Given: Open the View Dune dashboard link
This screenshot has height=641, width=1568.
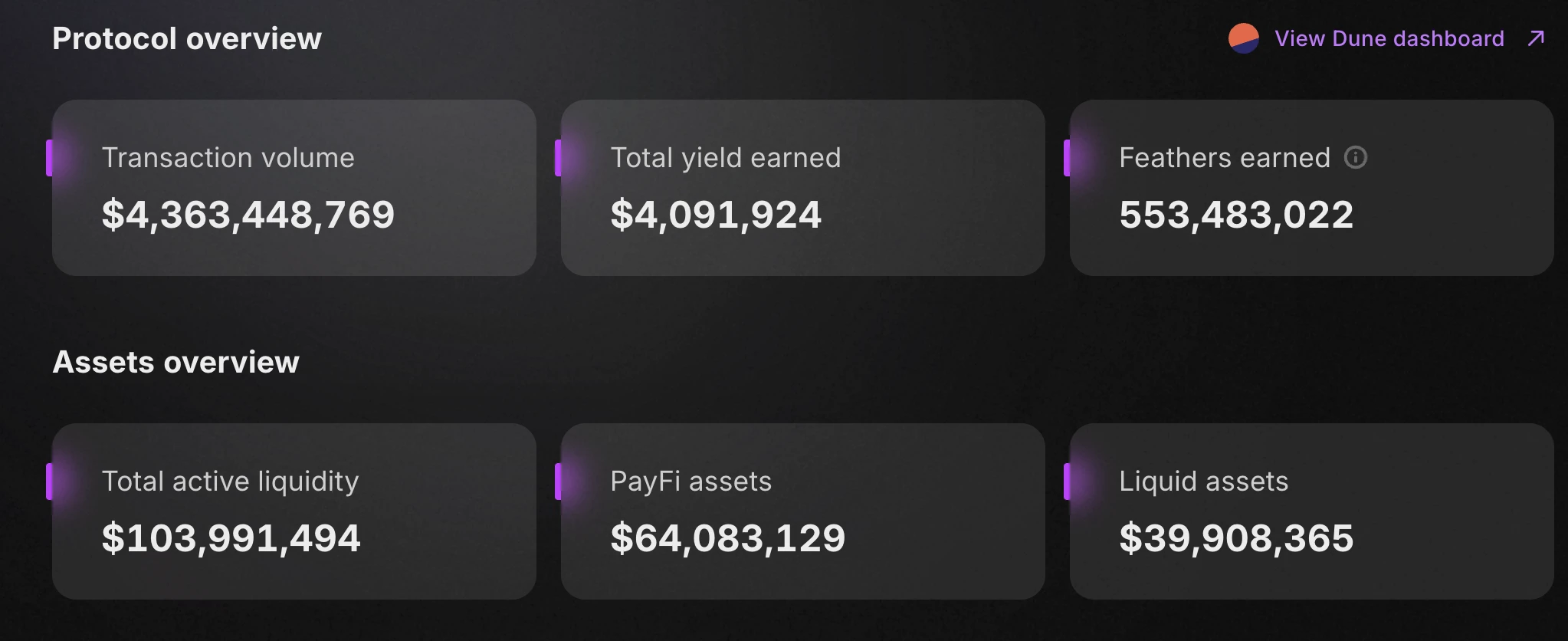Looking at the screenshot, I should pyautogui.click(x=1389, y=38).
